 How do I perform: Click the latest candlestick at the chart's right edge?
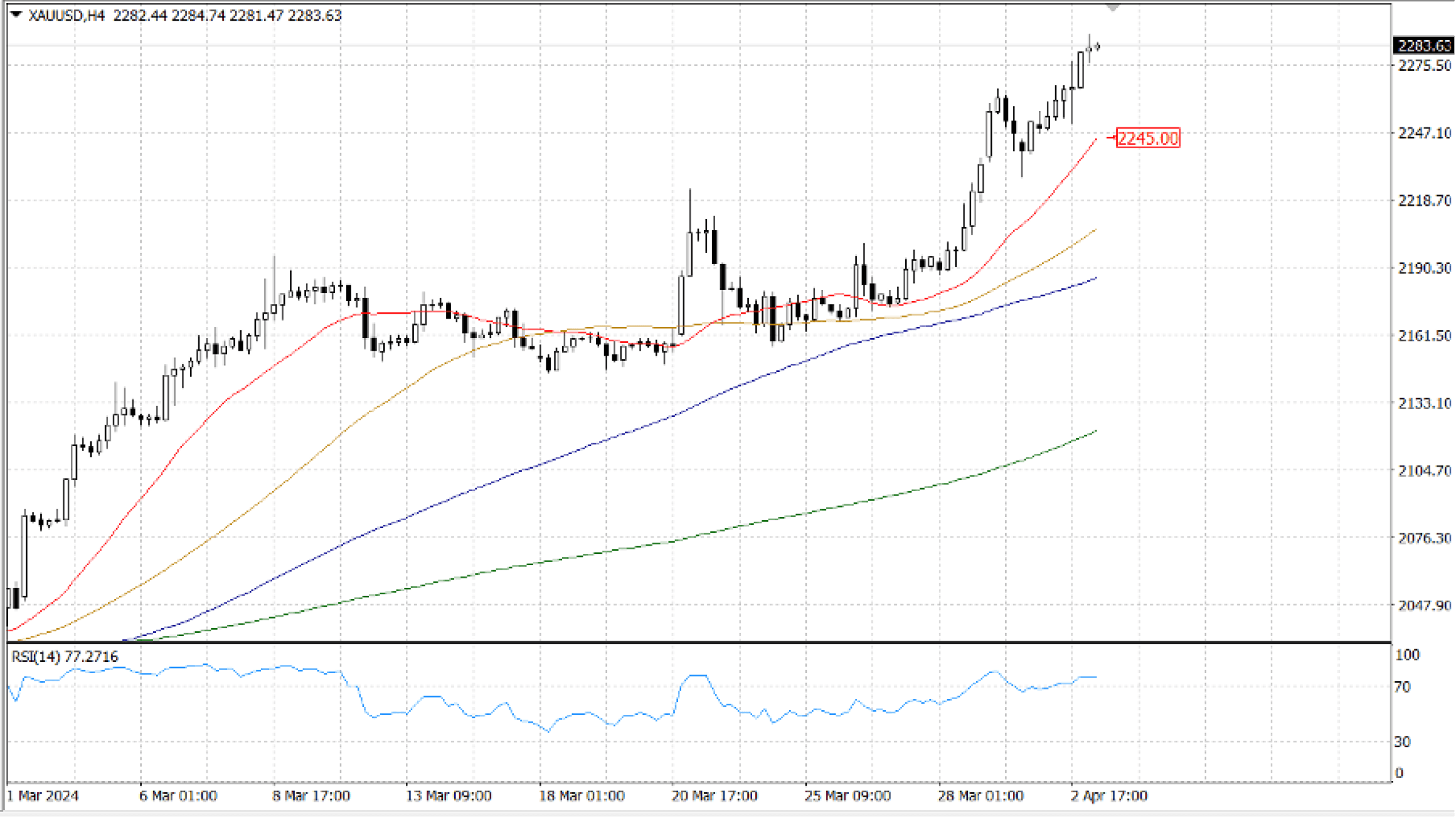(1097, 46)
